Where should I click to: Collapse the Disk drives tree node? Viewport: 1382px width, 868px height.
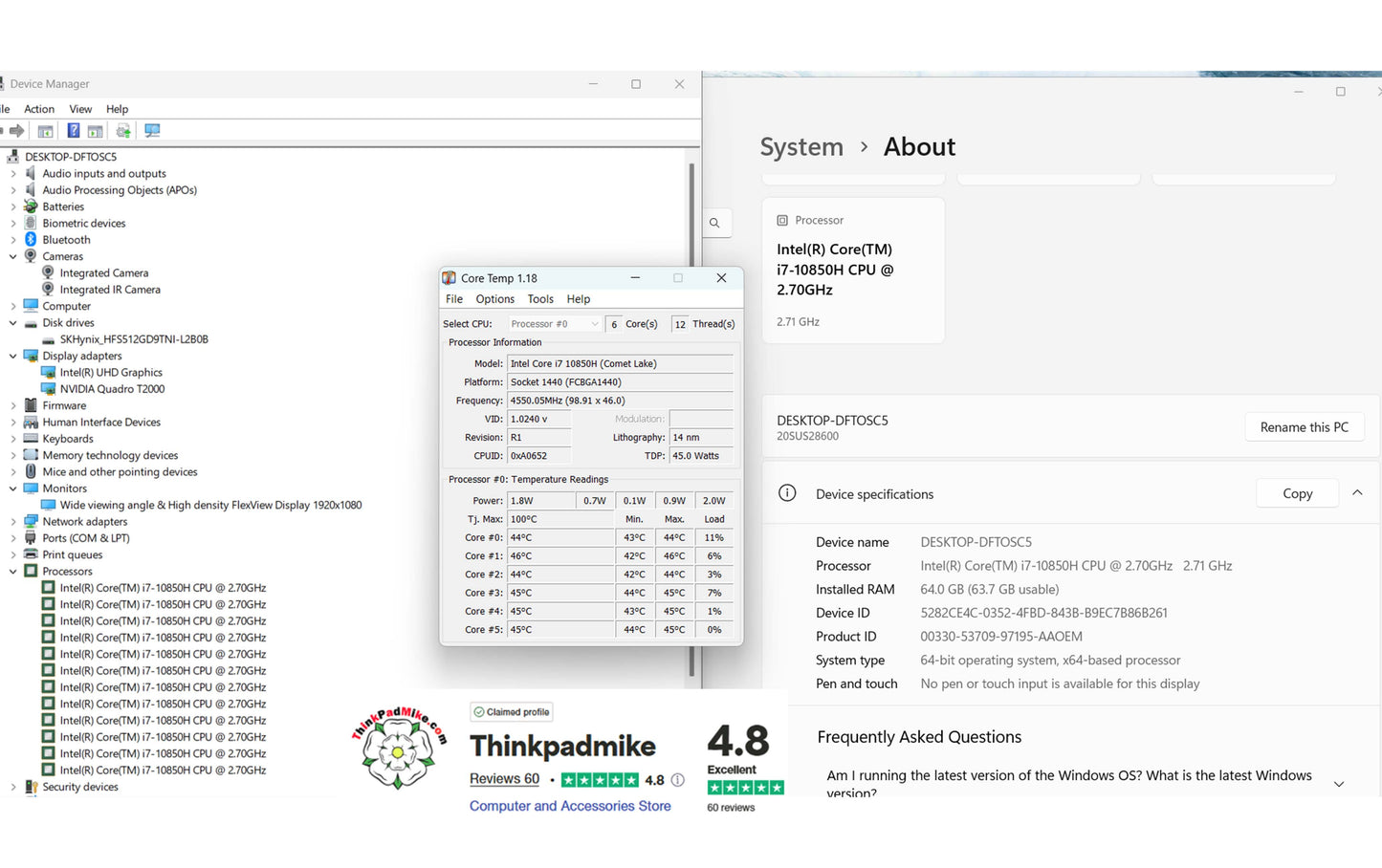click(13, 323)
